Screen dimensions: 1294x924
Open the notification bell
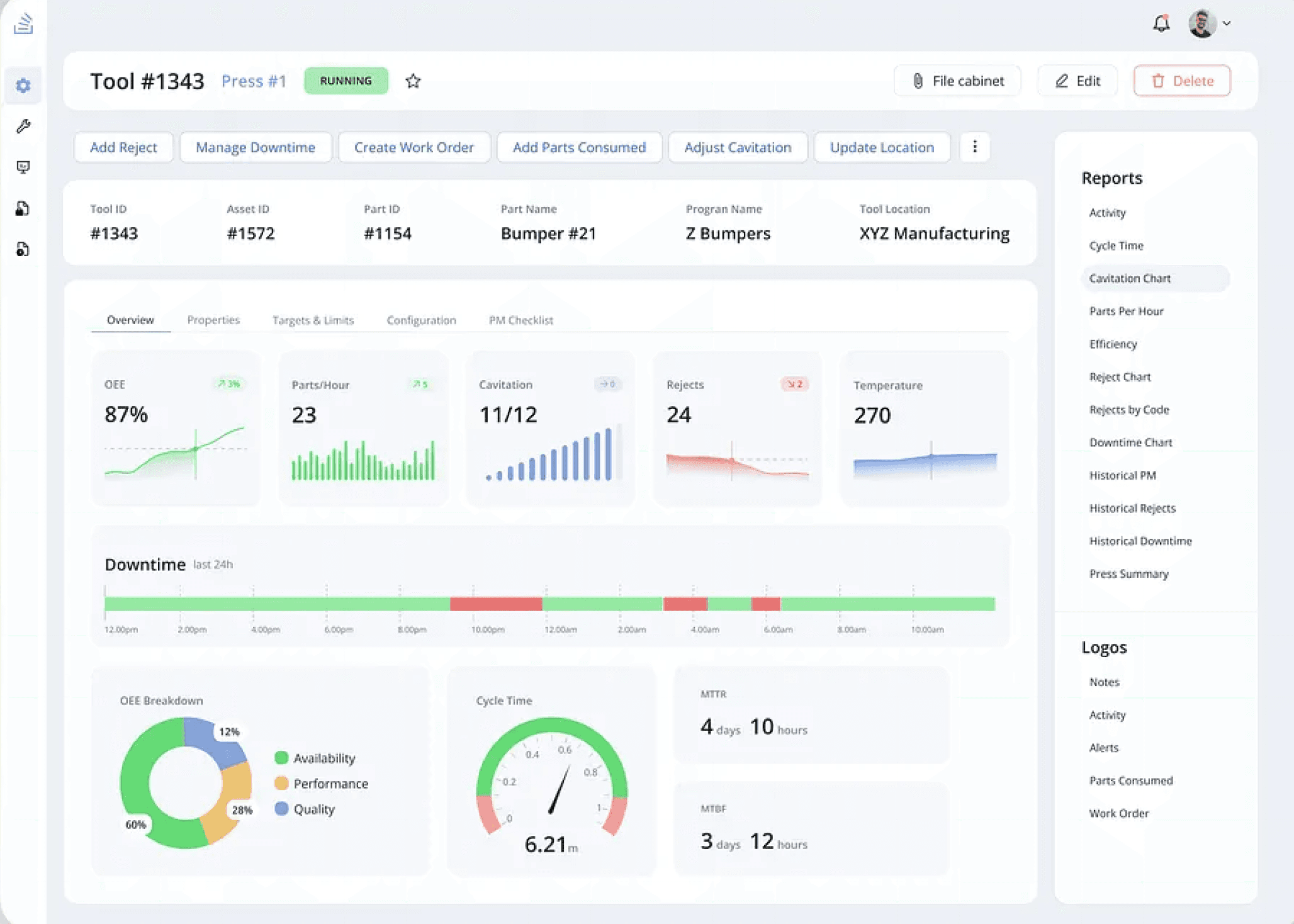[1161, 24]
